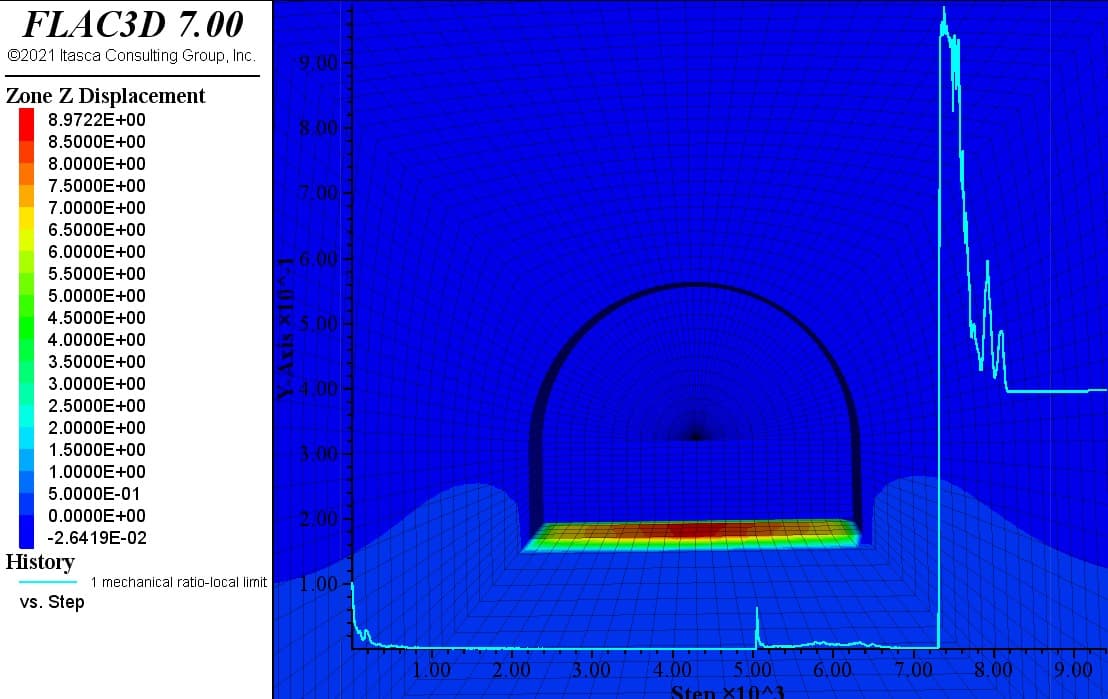1108x699 pixels.
Task: Click the Y-axis tick label 4.00
Action: pyautogui.click(x=318, y=389)
